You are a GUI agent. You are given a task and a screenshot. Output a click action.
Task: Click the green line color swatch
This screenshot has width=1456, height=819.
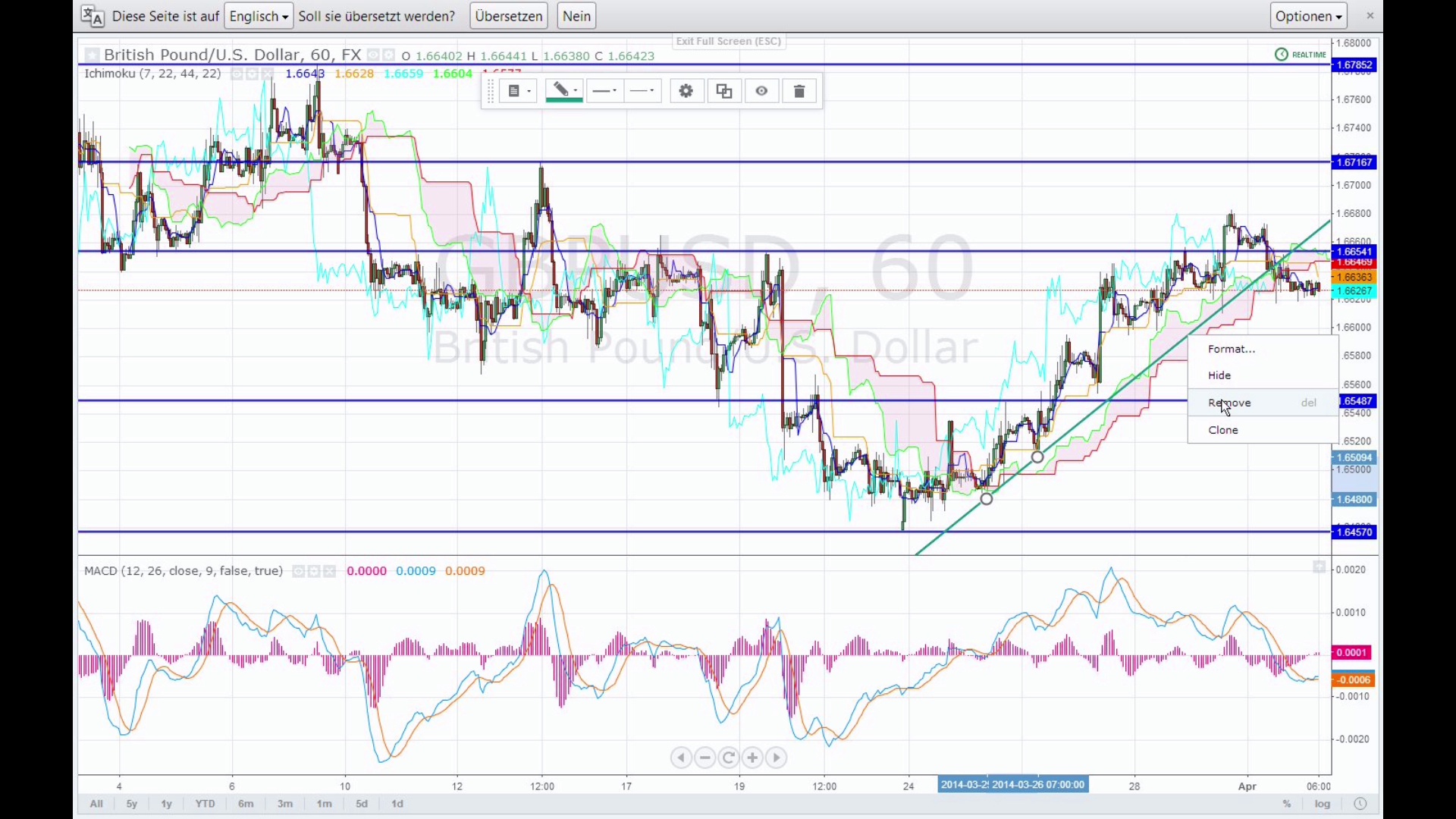coord(563,100)
